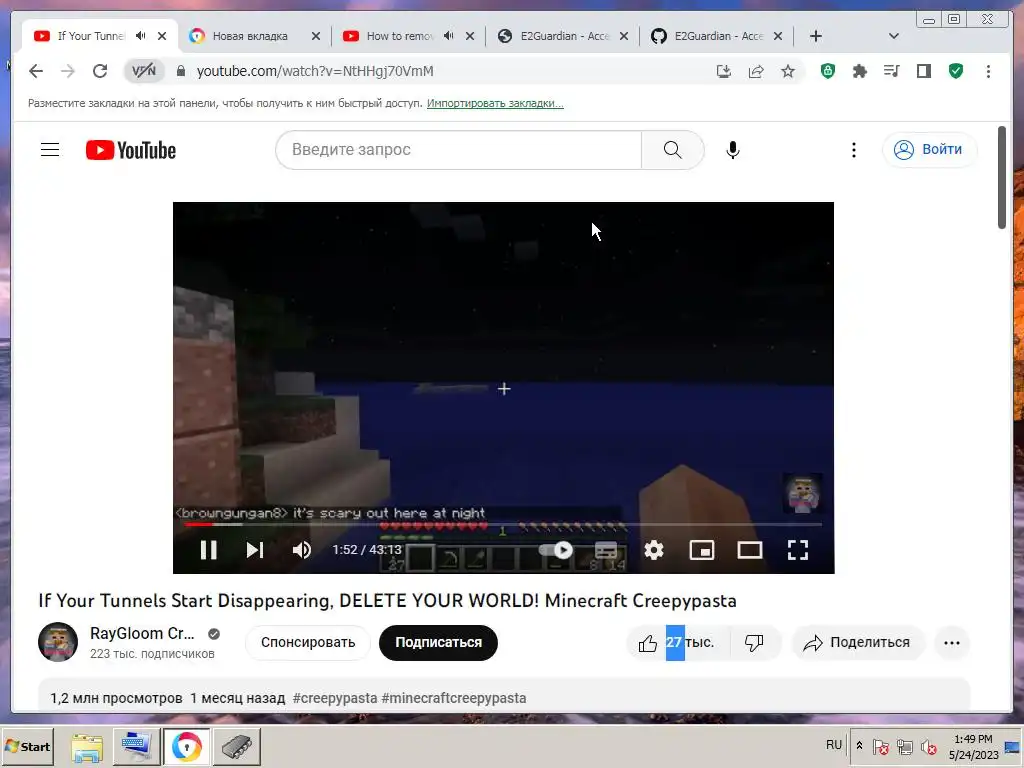This screenshot has height=768, width=1024.
Task: Go to the YouTube home logo
Action: [x=131, y=150]
